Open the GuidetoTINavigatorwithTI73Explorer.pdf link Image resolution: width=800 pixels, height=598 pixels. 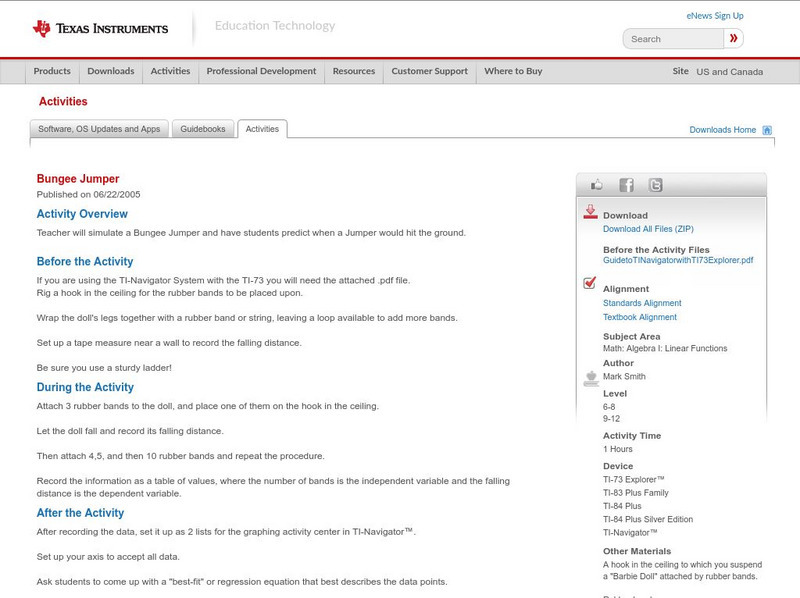(677, 260)
